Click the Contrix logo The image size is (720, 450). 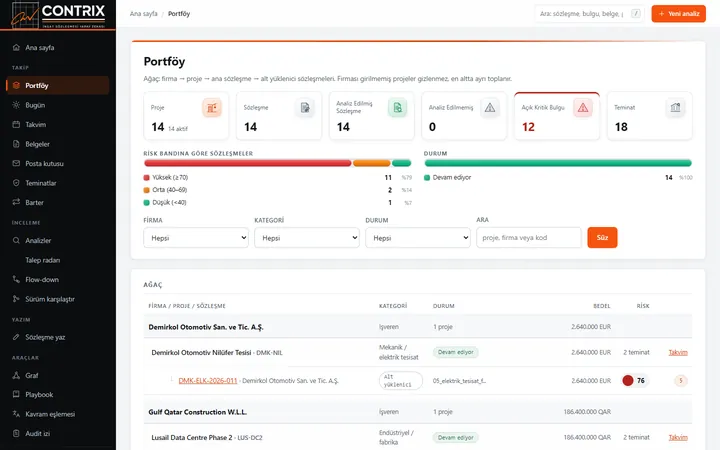point(58,15)
